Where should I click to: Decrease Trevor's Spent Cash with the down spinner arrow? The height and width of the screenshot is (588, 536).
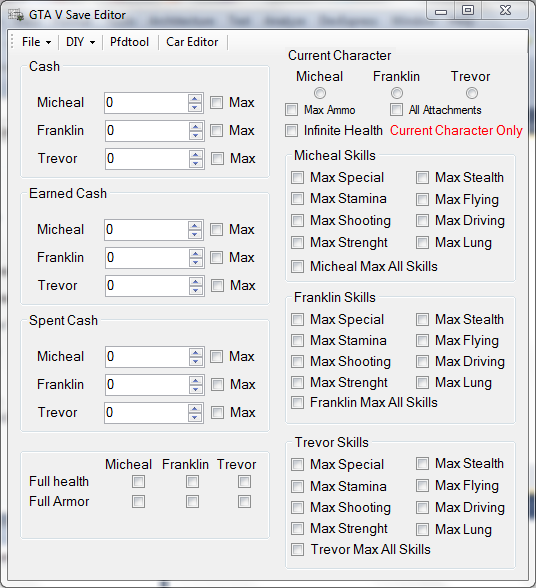(x=195, y=417)
